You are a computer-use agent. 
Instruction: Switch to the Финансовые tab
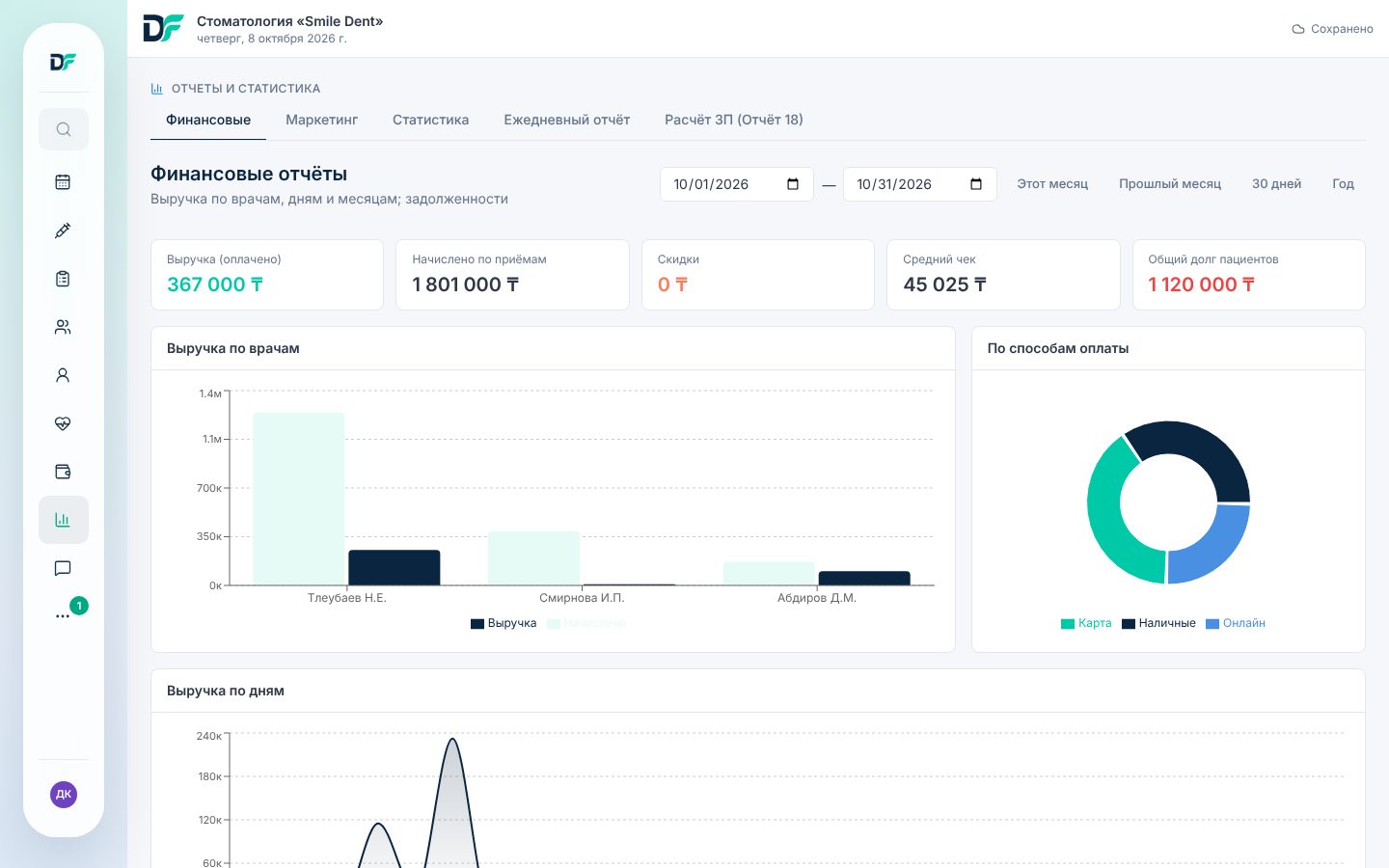pyautogui.click(x=208, y=121)
